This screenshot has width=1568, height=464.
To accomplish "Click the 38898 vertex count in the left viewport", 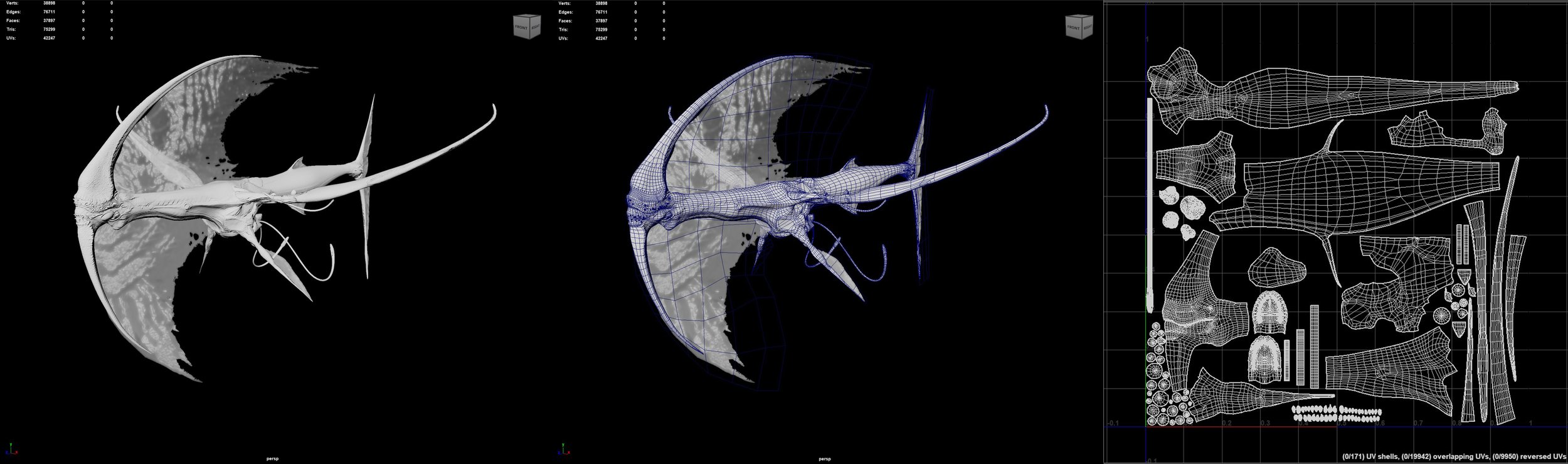I will point(50,3).
